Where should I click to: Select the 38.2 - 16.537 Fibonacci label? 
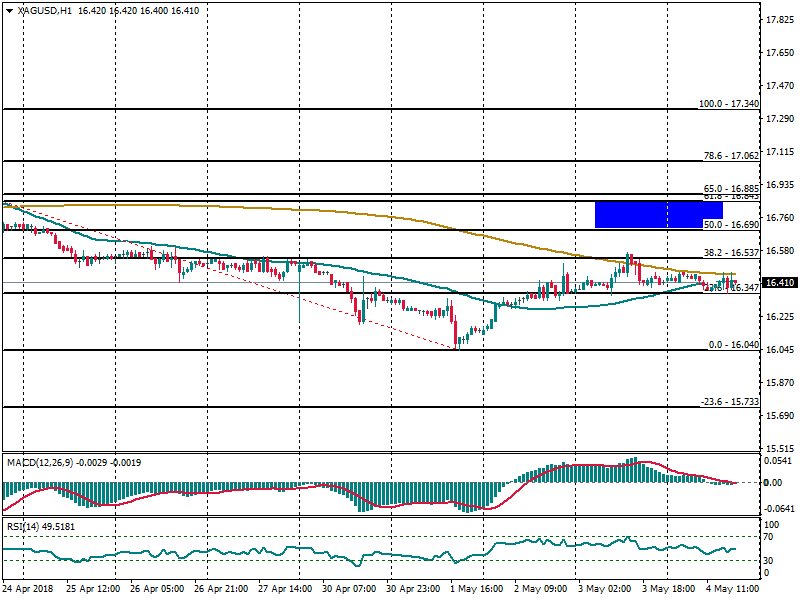[731, 253]
